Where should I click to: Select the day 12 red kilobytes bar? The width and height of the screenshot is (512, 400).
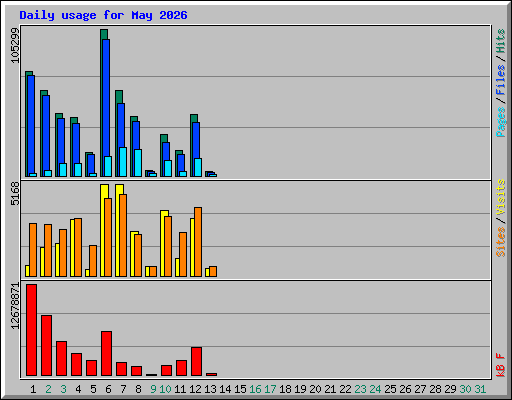pyautogui.click(x=196, y=361)
